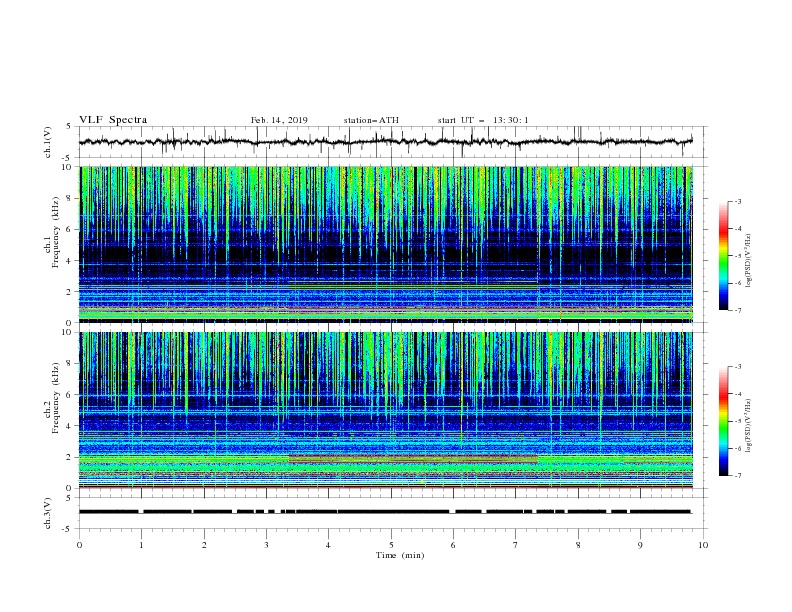Viewport: 792px width, 612px height.
Task: Click the ch.1 PSD color bar
Action: pos(724,256)
